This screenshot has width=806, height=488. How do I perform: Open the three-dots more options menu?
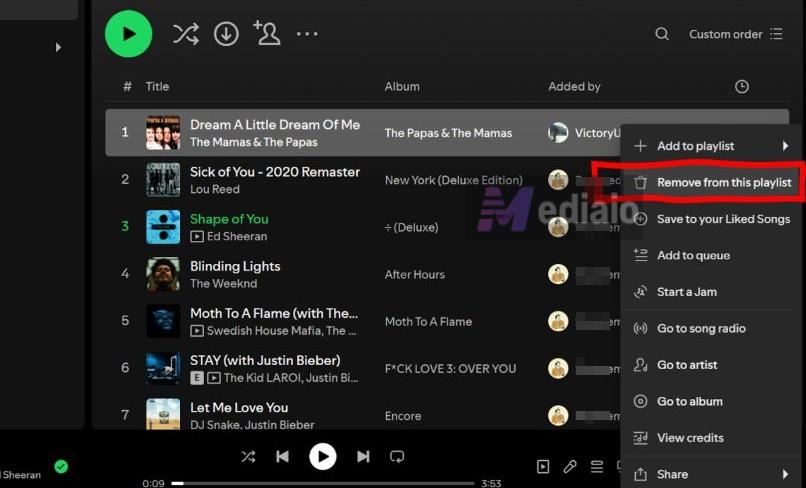(x=307, y=34)
